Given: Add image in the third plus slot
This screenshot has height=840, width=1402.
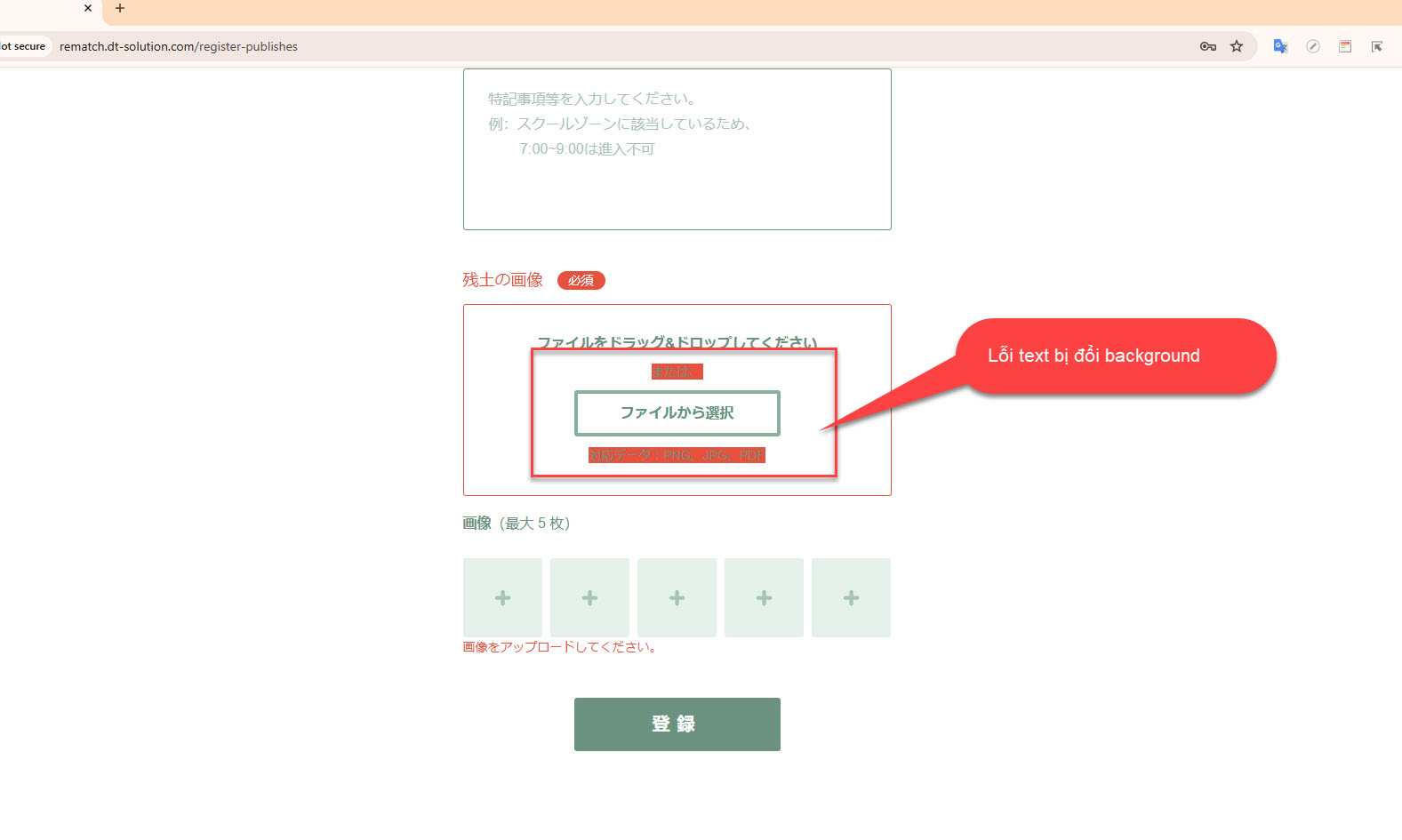Looking at the screenshot, I should [677, 597].
